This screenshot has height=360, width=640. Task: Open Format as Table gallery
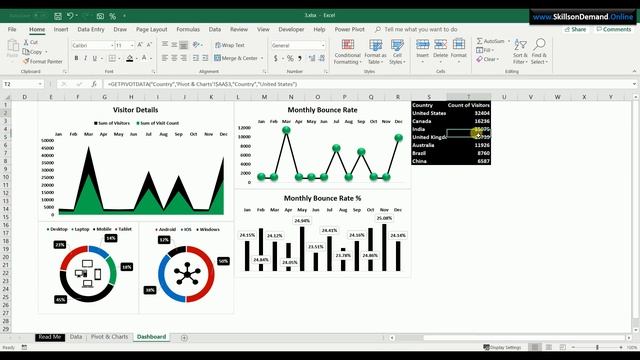click(x=375, y=52)
